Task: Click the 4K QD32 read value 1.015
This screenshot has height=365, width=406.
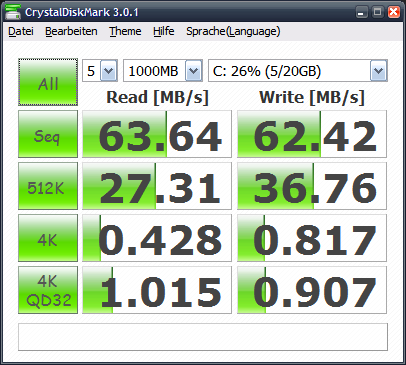Action: [x=157, y=290]
